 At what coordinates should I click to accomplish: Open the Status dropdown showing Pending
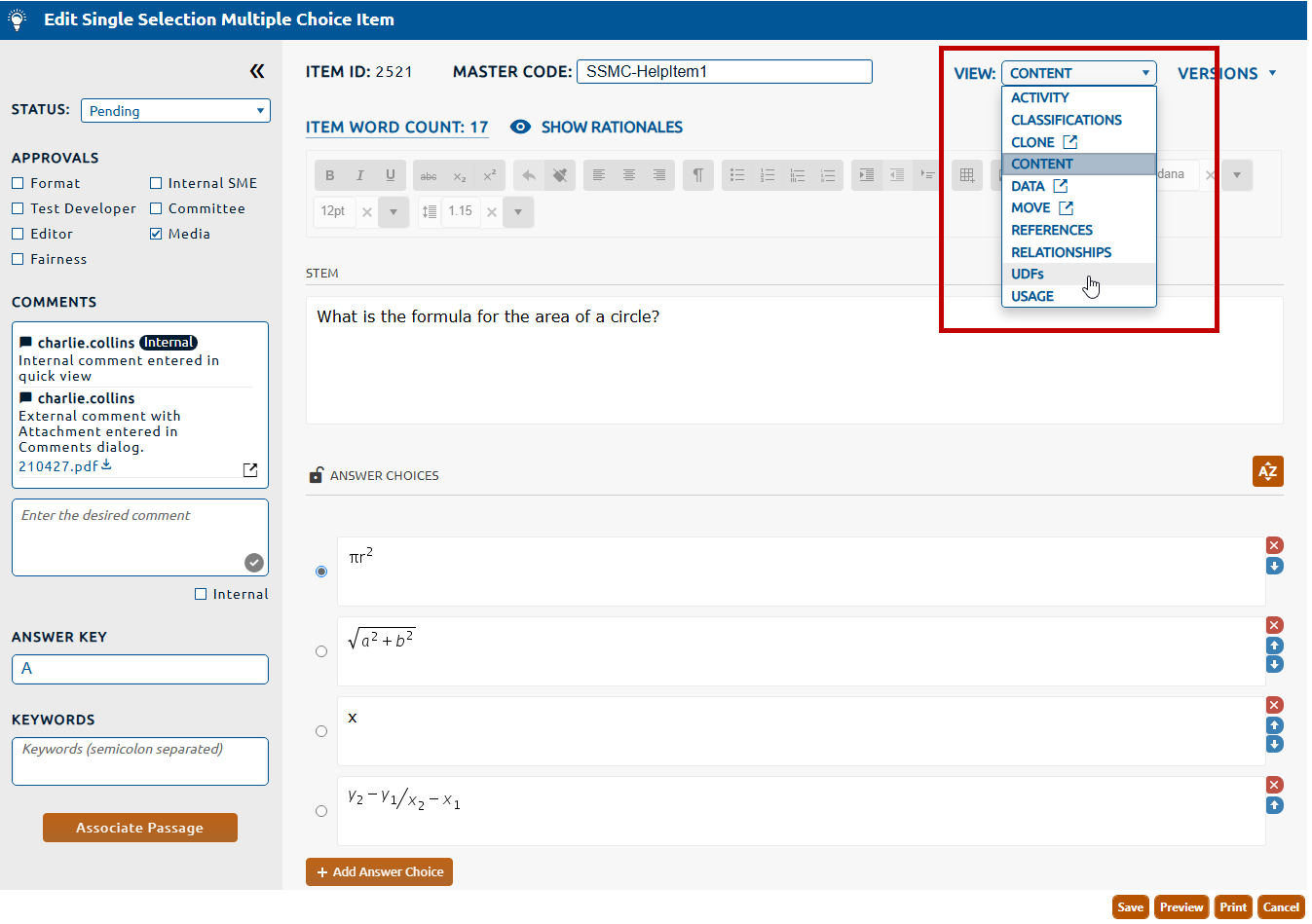coord(175,111)
